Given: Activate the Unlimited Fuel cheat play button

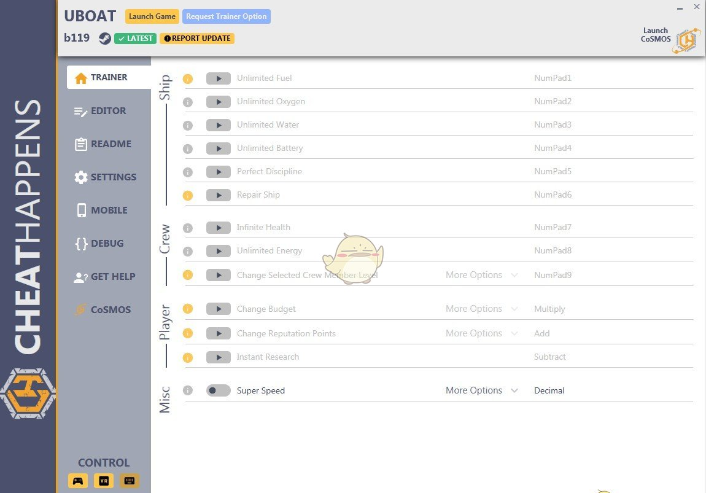Looking at the screenshot, I should pyautogui.click(x=218, y=78).
